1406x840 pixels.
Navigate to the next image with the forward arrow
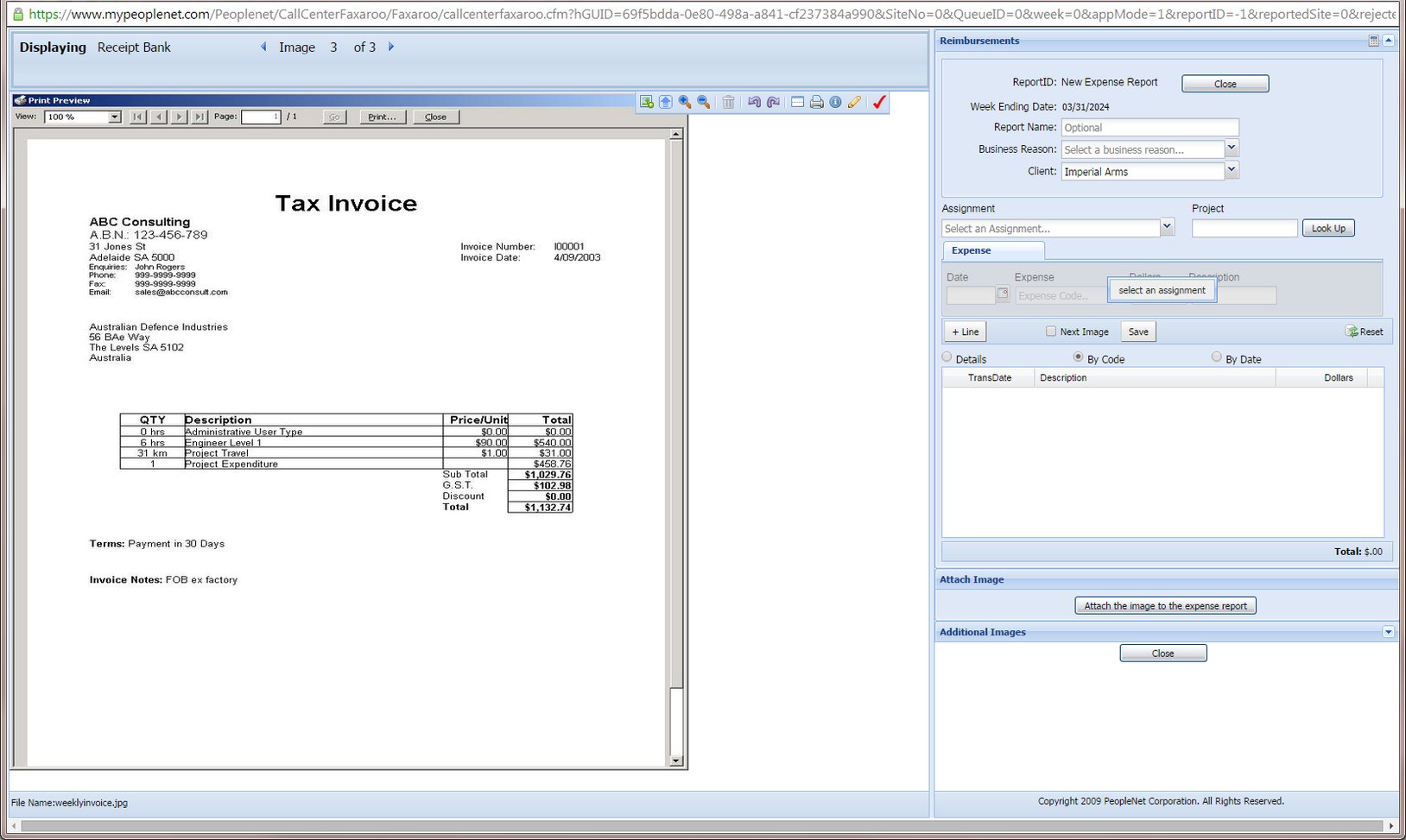[x=392, y=47]
